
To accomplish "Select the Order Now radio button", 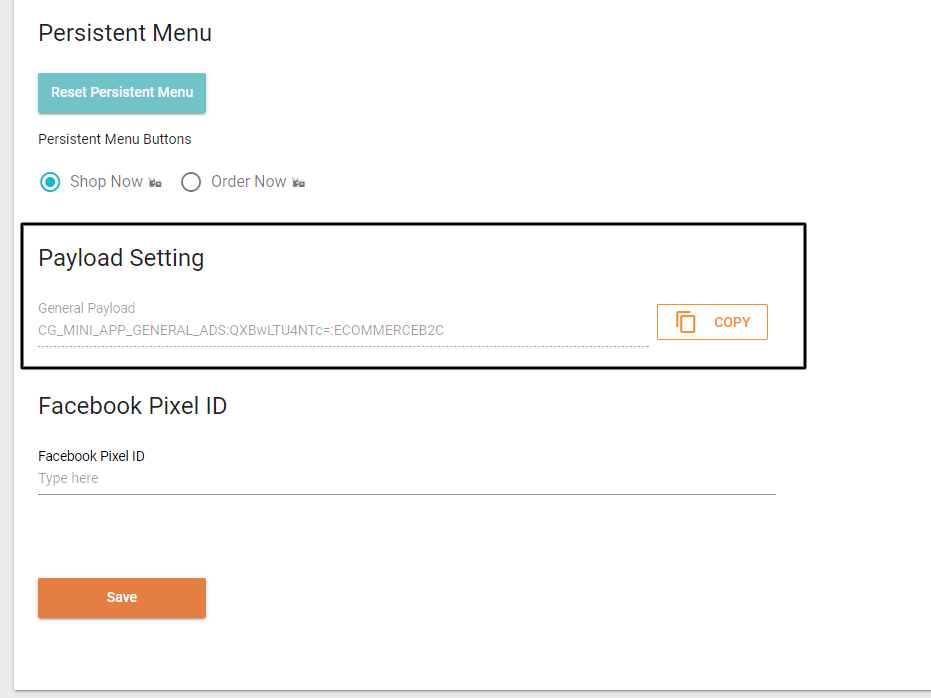I will point(191,182).
